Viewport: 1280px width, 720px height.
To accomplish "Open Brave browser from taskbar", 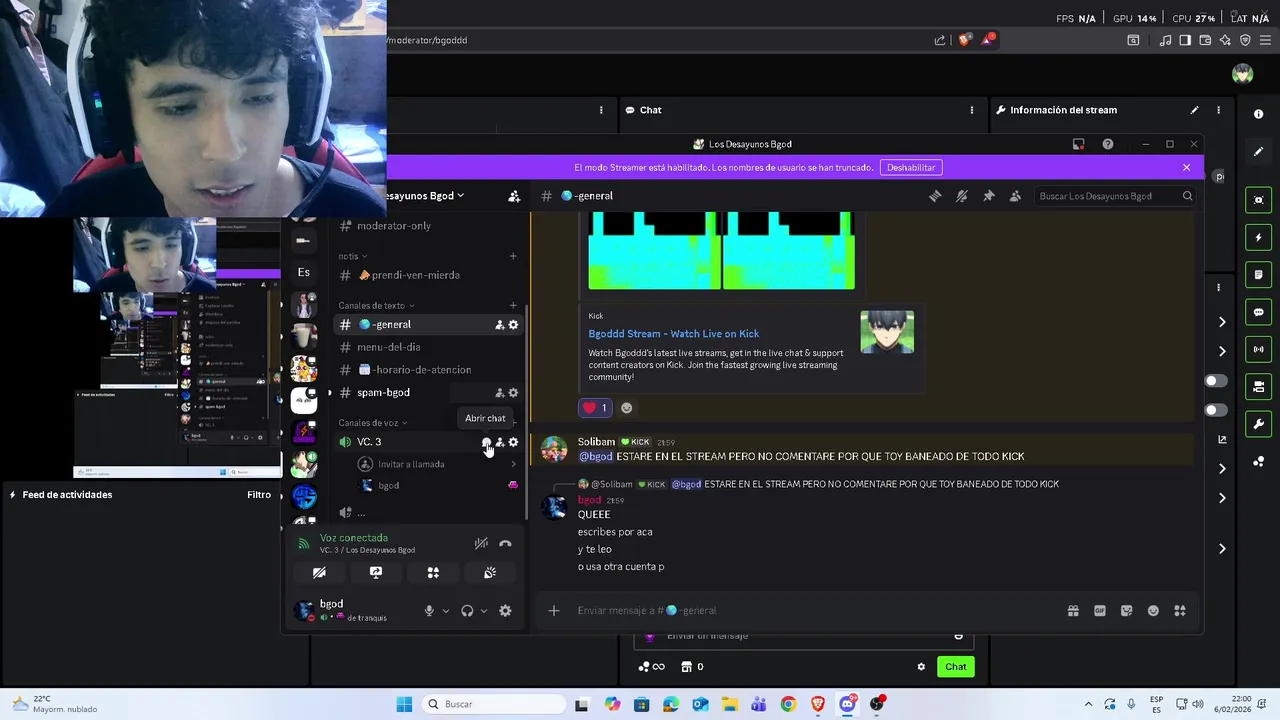I will [818, 705].
